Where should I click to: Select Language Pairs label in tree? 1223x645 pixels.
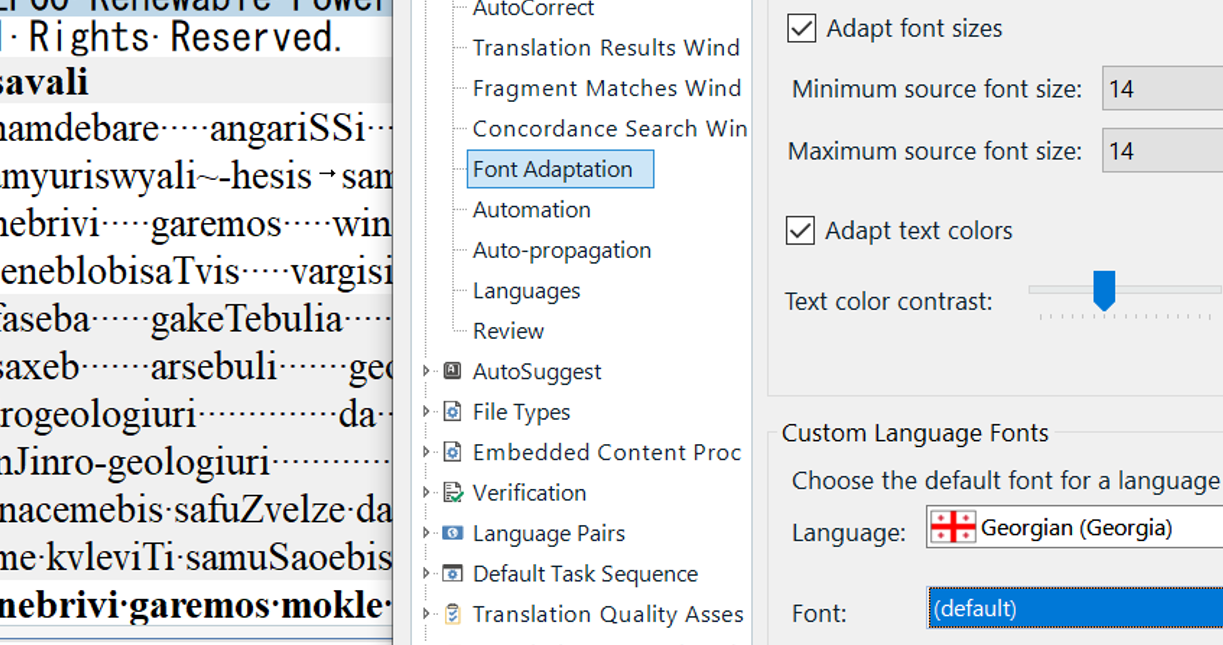click(548, 534)
